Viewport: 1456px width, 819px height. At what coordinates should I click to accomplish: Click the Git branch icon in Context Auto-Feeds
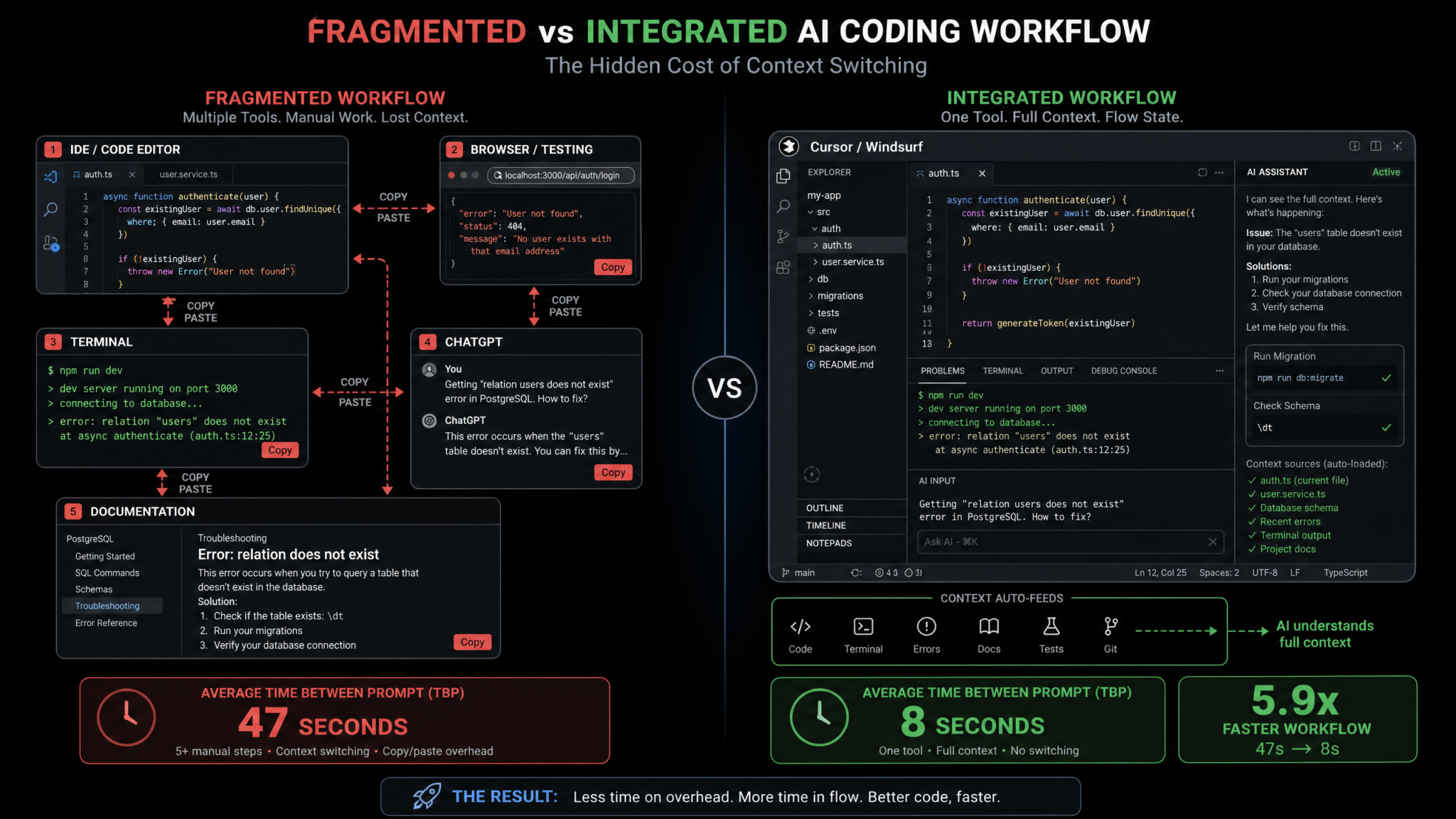click(1110, 626)
